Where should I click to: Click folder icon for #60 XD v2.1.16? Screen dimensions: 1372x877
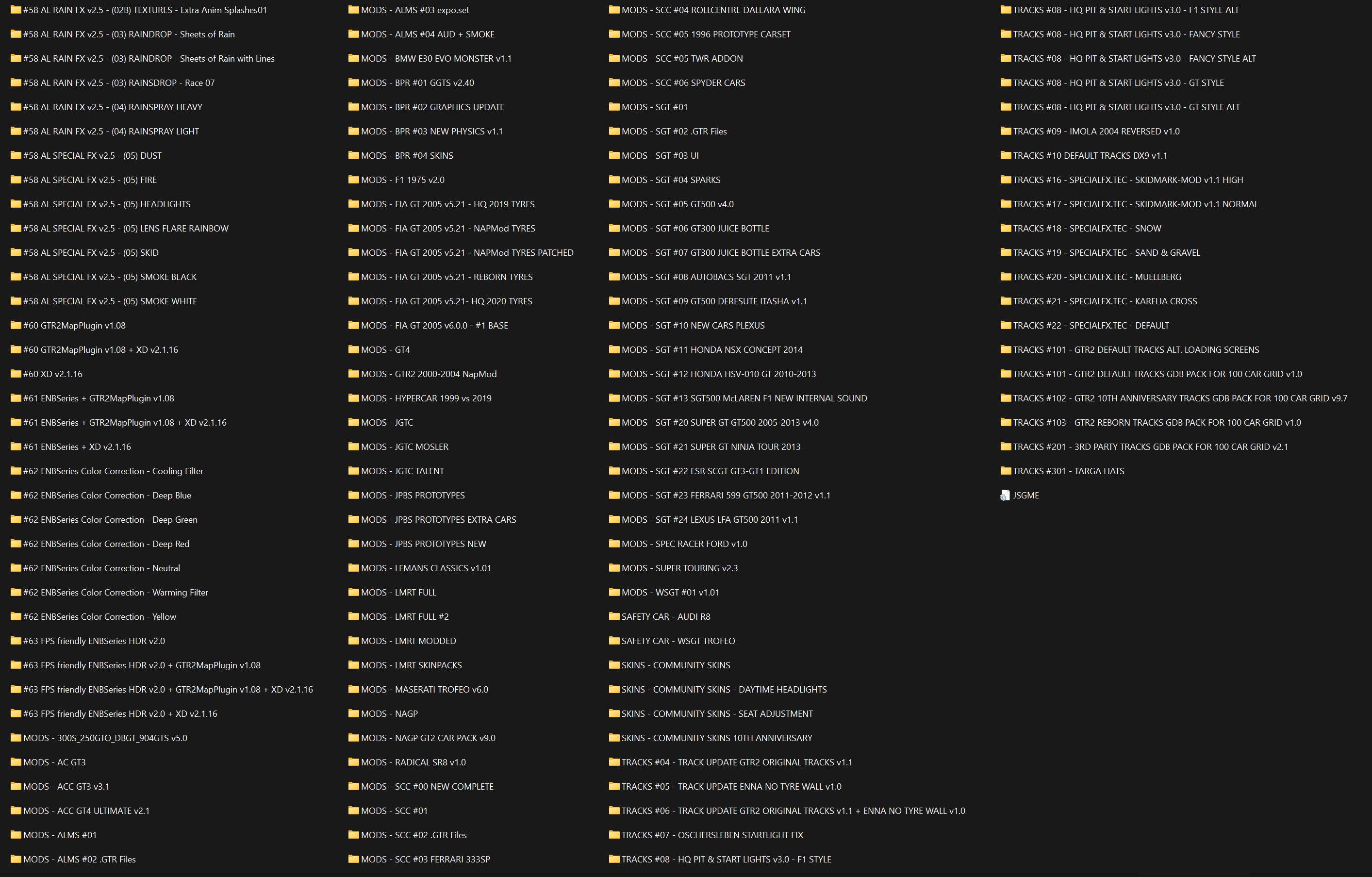tap(16, 374)
